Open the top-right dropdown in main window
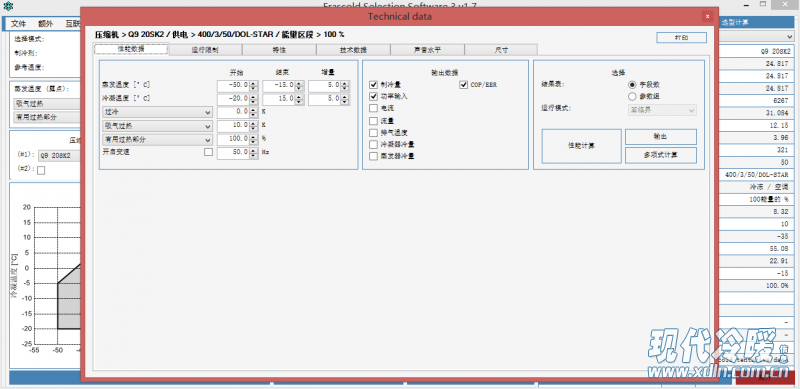 [756, 36]
